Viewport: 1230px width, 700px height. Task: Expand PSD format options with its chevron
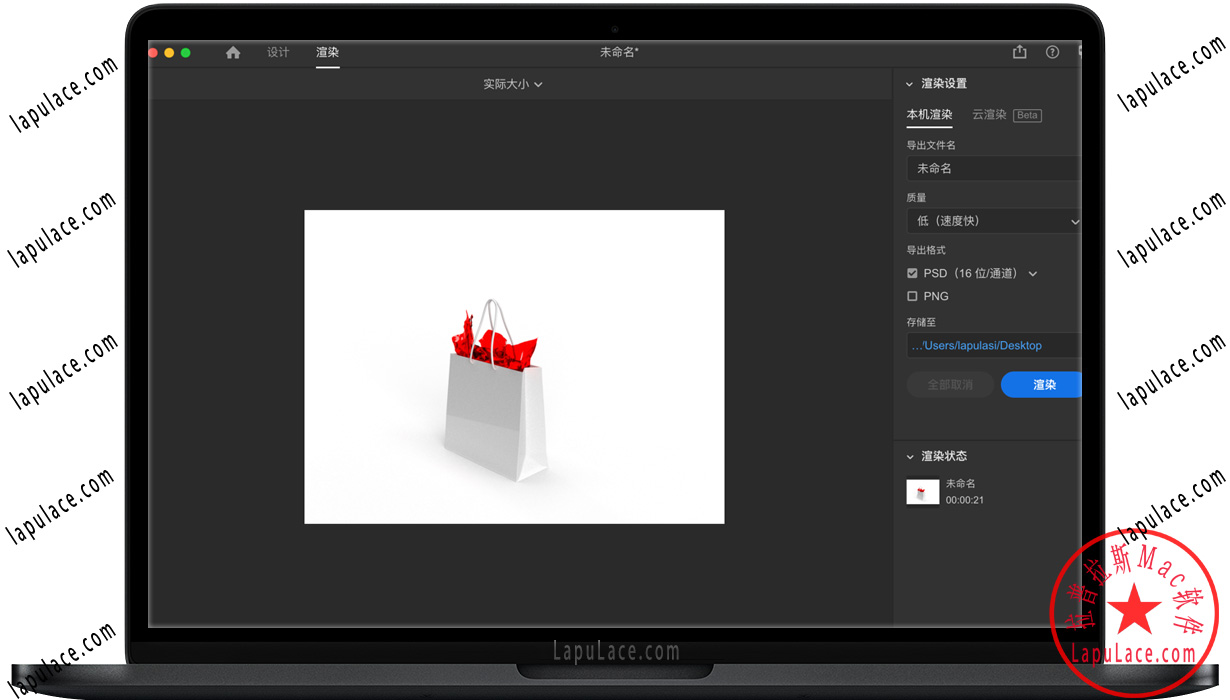tap(1033, 272)
